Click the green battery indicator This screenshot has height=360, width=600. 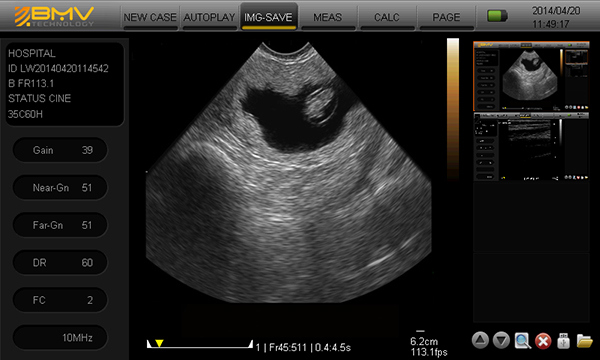click(497, 16)
